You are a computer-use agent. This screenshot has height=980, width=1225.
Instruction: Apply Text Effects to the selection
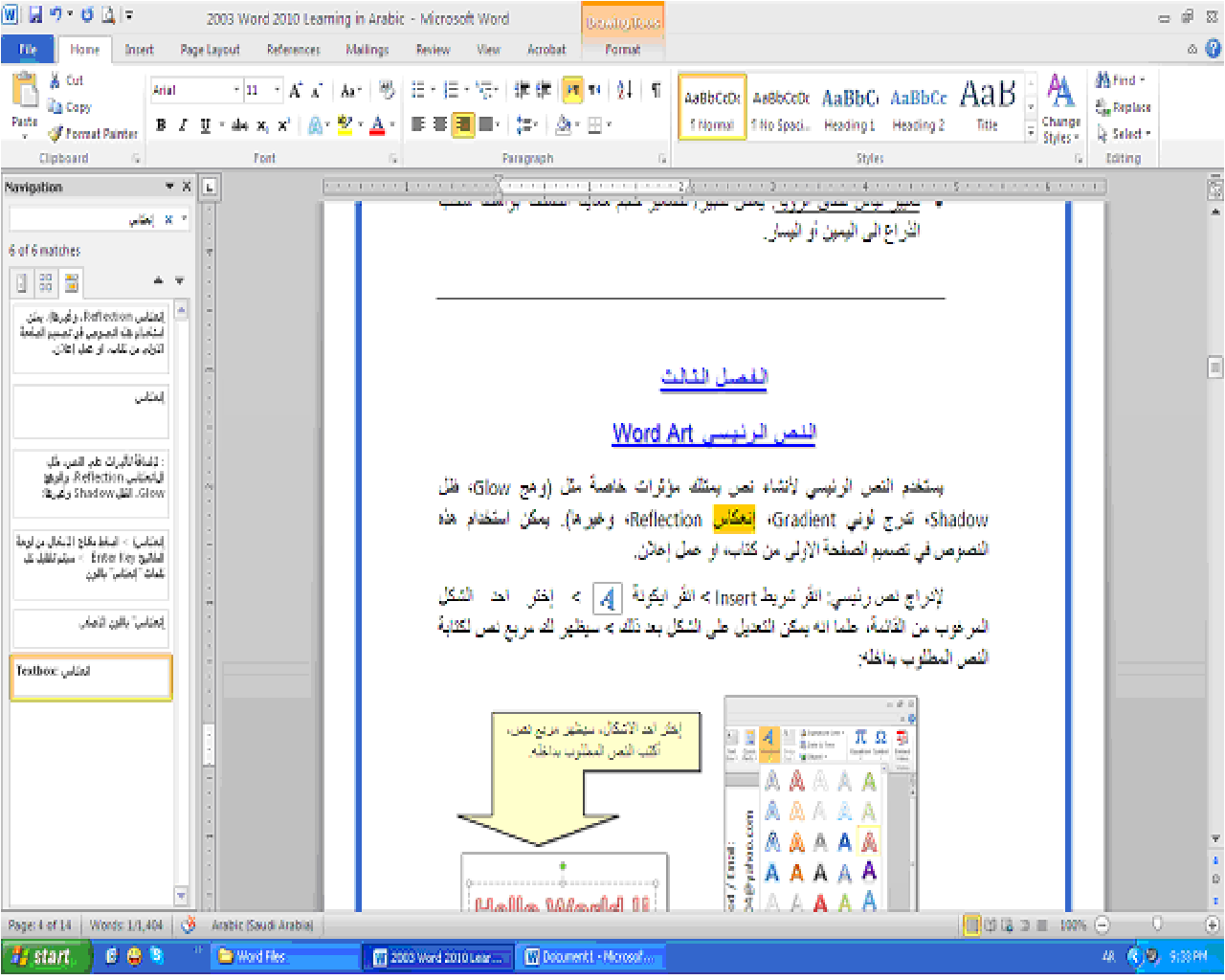click(x=315, y=124)
